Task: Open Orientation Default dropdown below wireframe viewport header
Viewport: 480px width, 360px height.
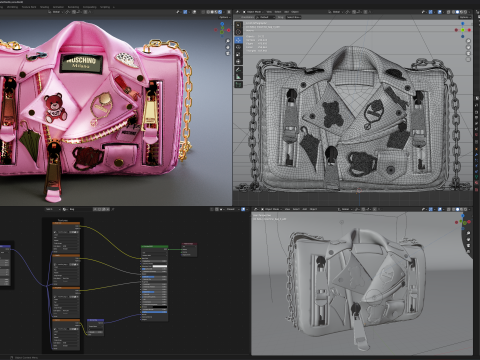Action: tap(265, 17)
